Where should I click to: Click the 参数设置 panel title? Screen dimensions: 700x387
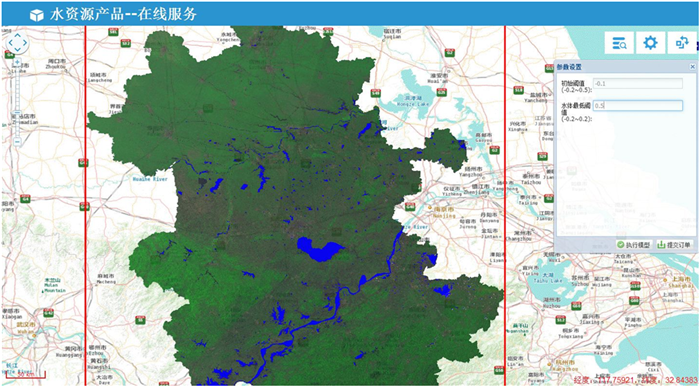(569, 67)
